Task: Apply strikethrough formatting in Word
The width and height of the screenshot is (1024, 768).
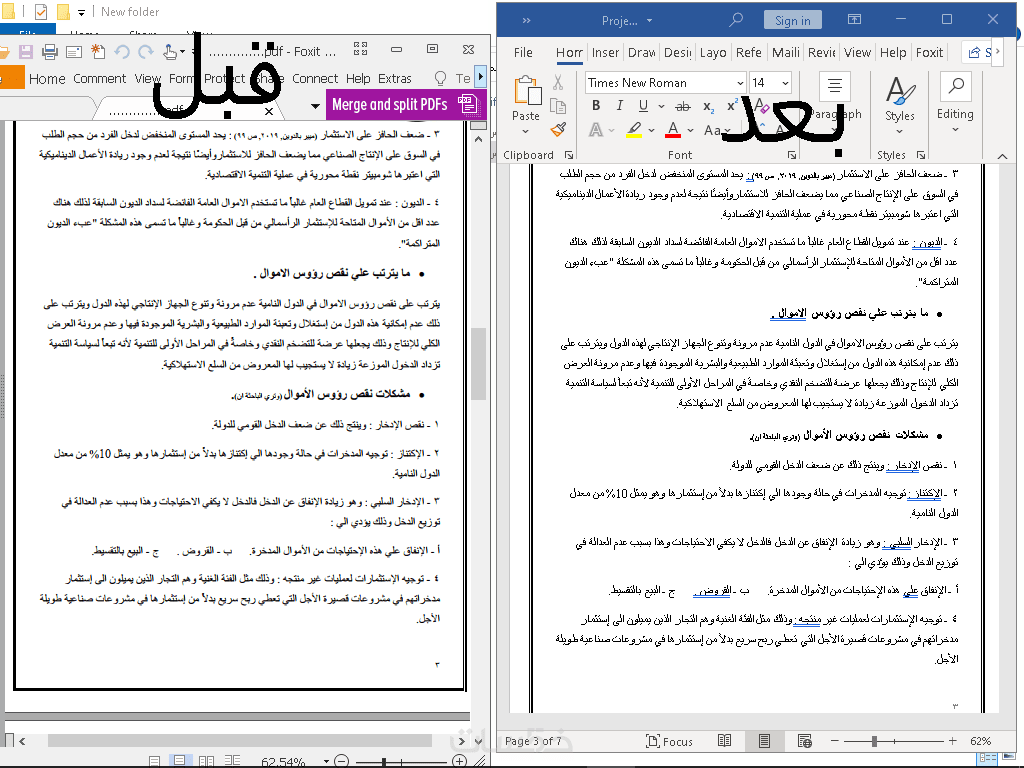Action: click(x=682, y=106)
